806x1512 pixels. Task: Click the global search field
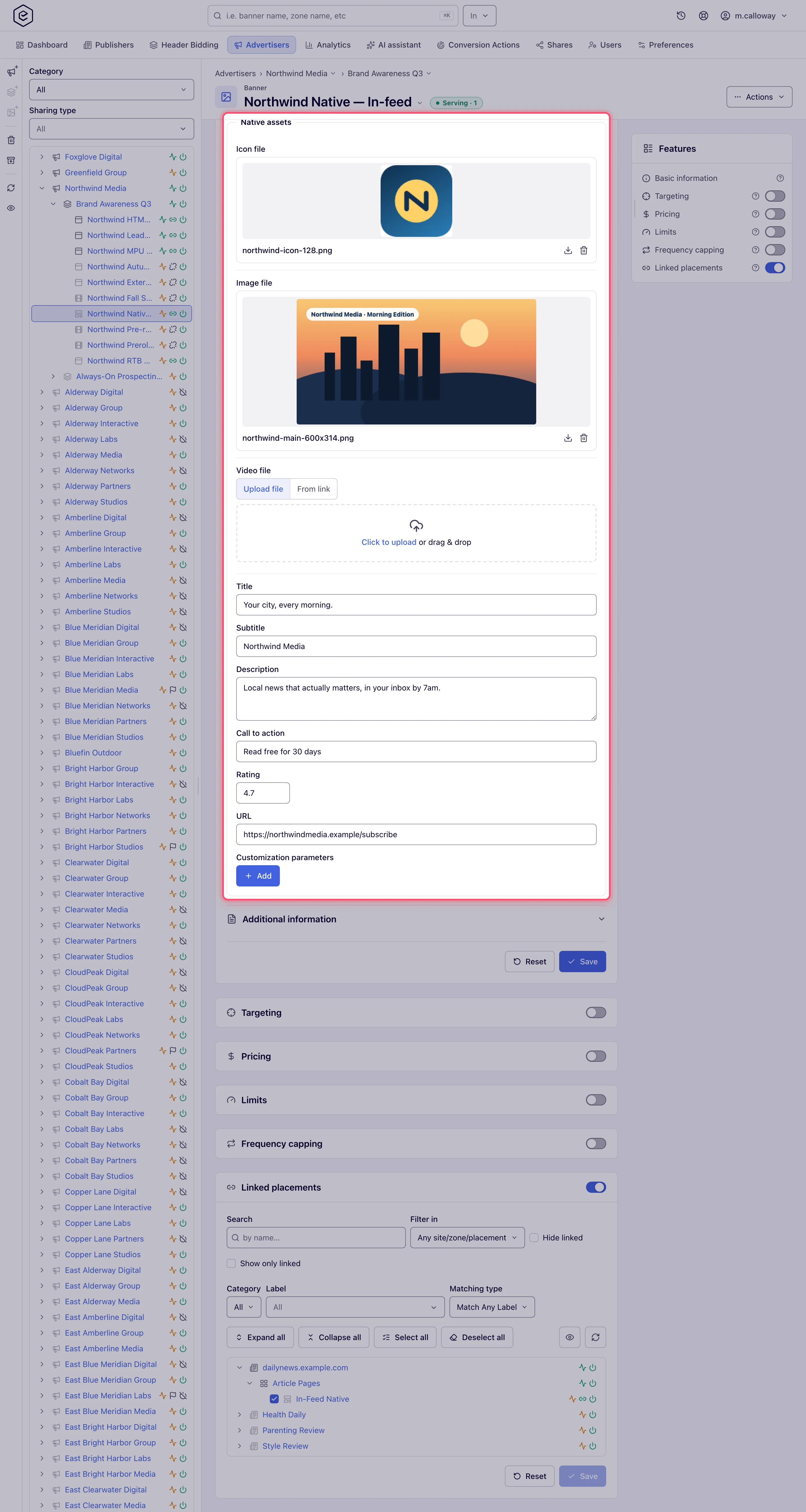tap(332, 16)
